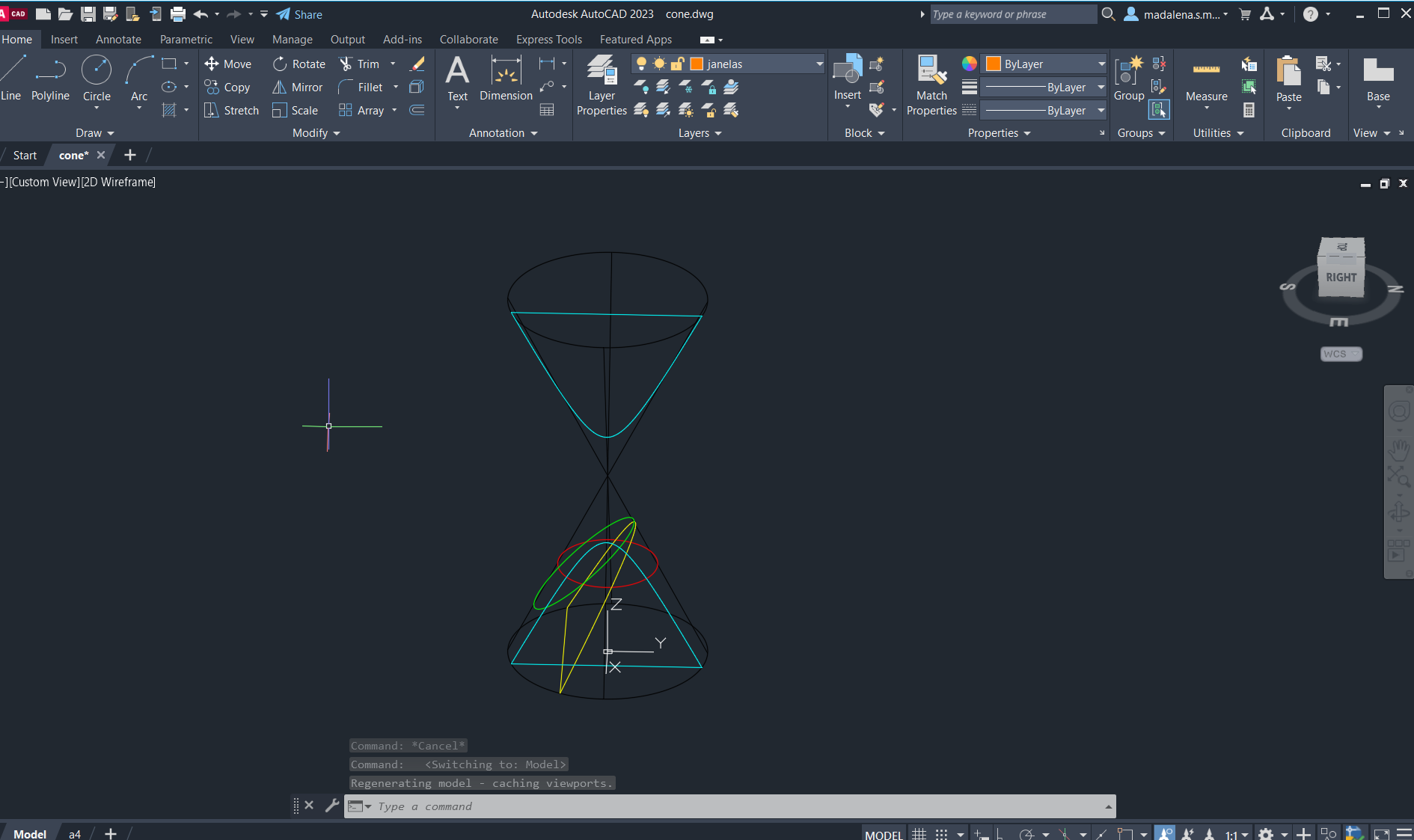Click the Mirror tool icon
1414x840 pixels.
coord(280,88)
